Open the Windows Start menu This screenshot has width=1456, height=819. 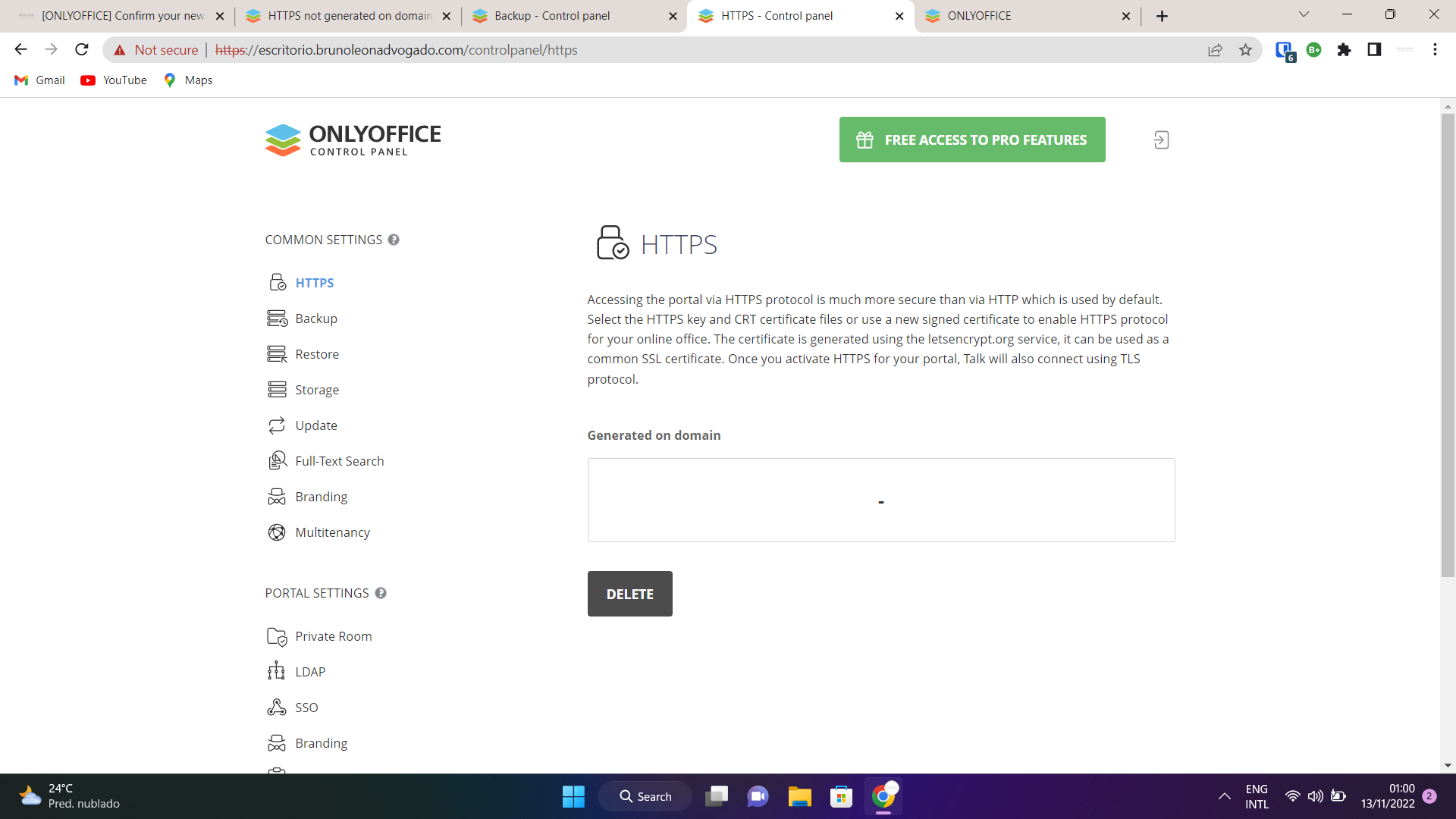click(x=573, y=796)
